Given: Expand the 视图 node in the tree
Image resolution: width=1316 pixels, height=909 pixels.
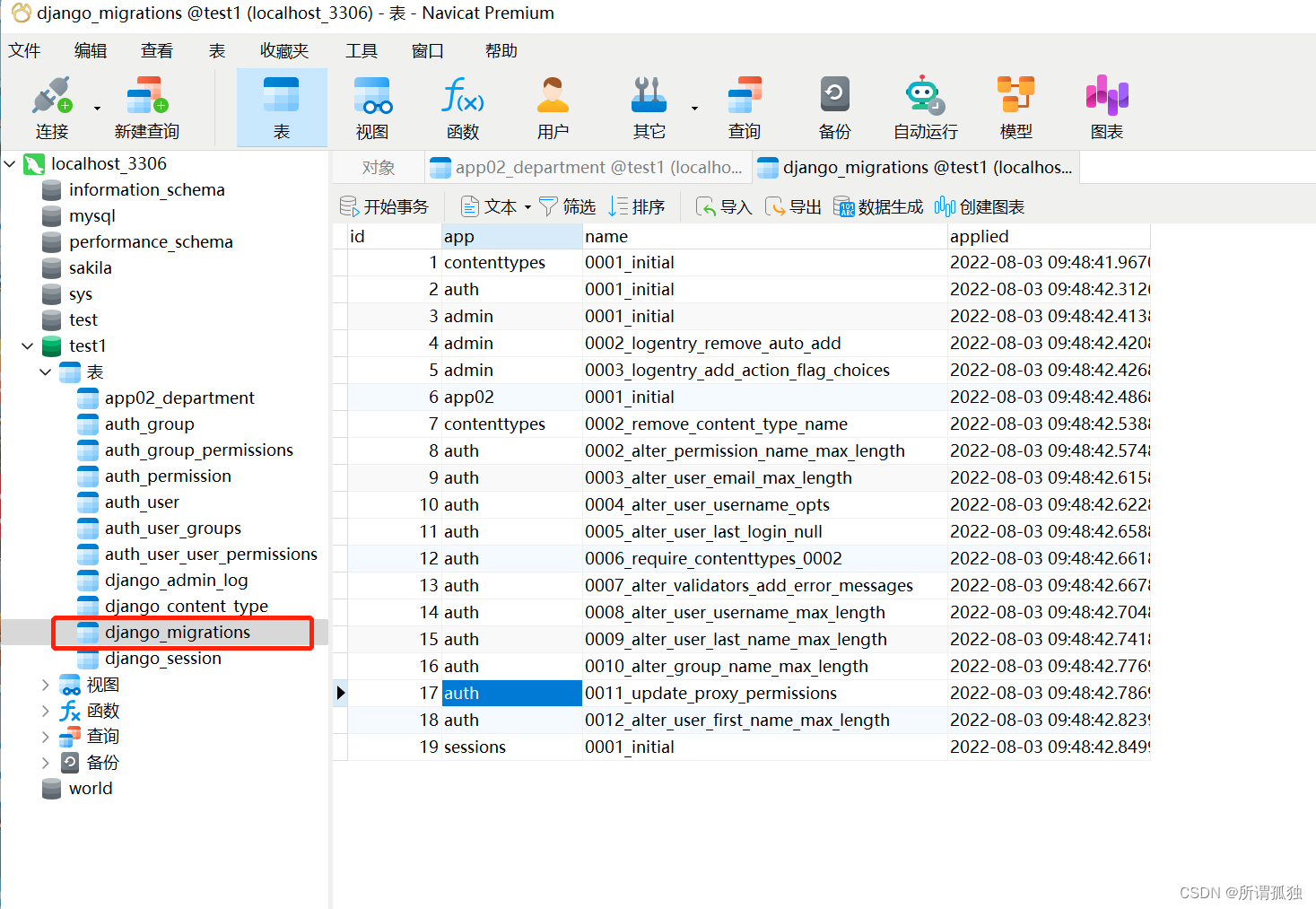Looking at the screenshot, I should tap(46, 685).
